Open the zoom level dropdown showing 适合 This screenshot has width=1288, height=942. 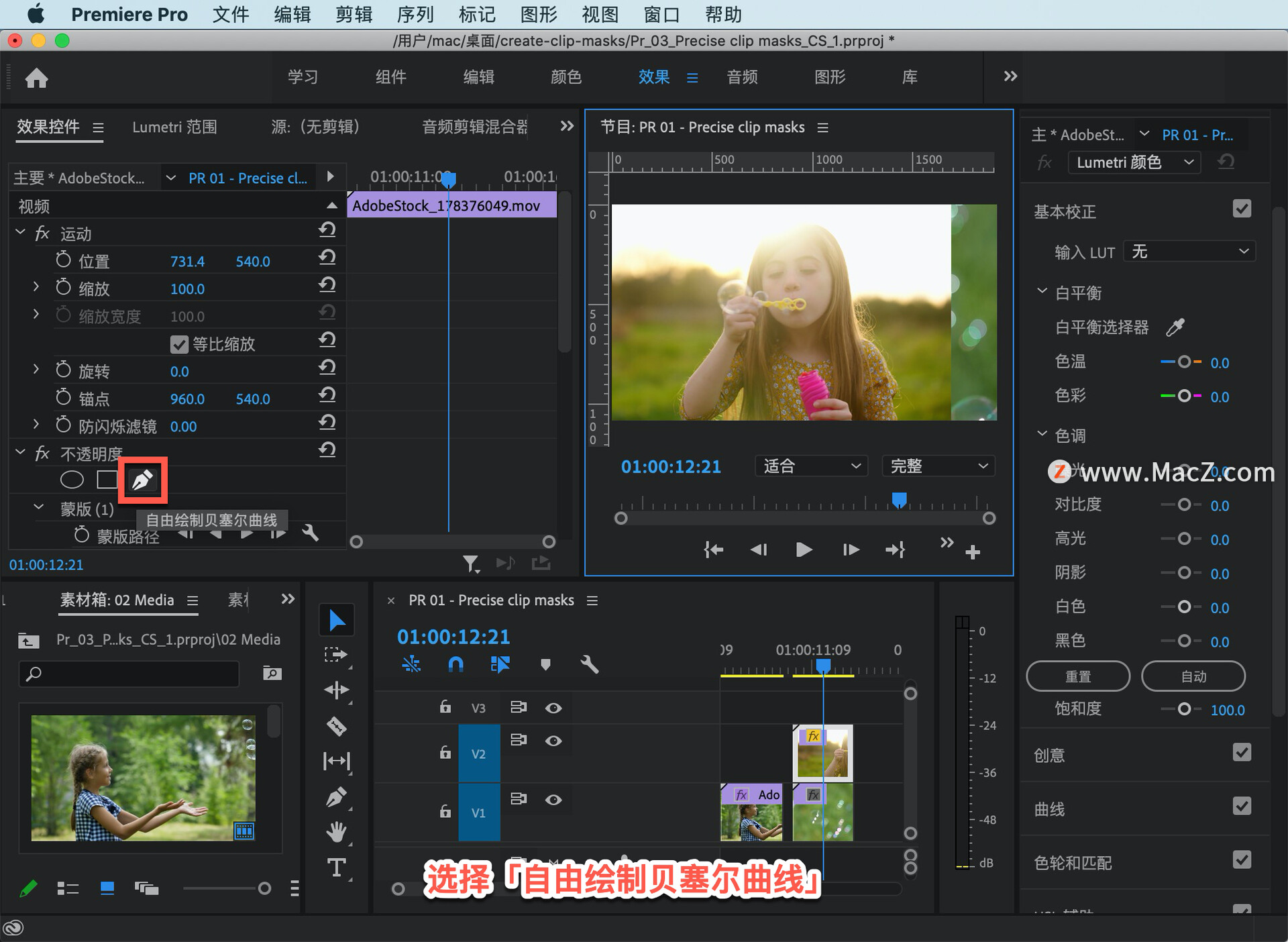812,466
